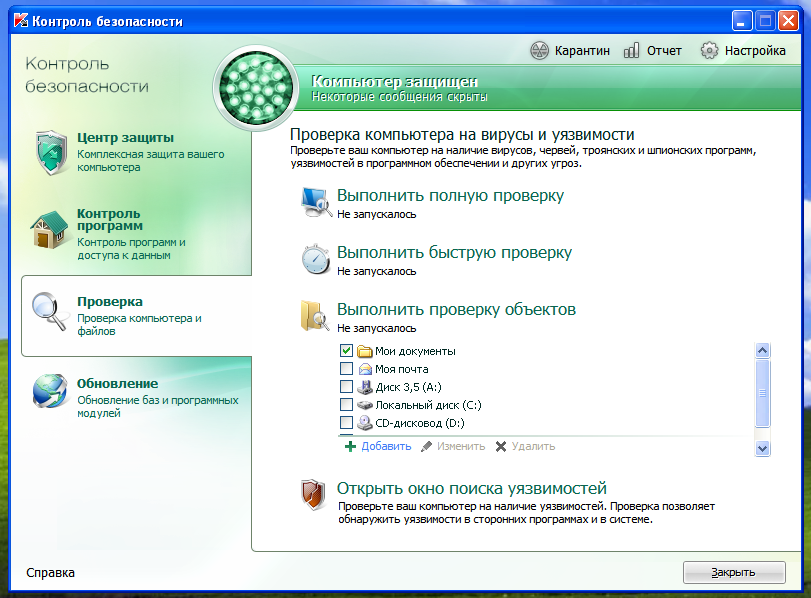Select the CD-дисковод (D:) list label

click(420, 423)
